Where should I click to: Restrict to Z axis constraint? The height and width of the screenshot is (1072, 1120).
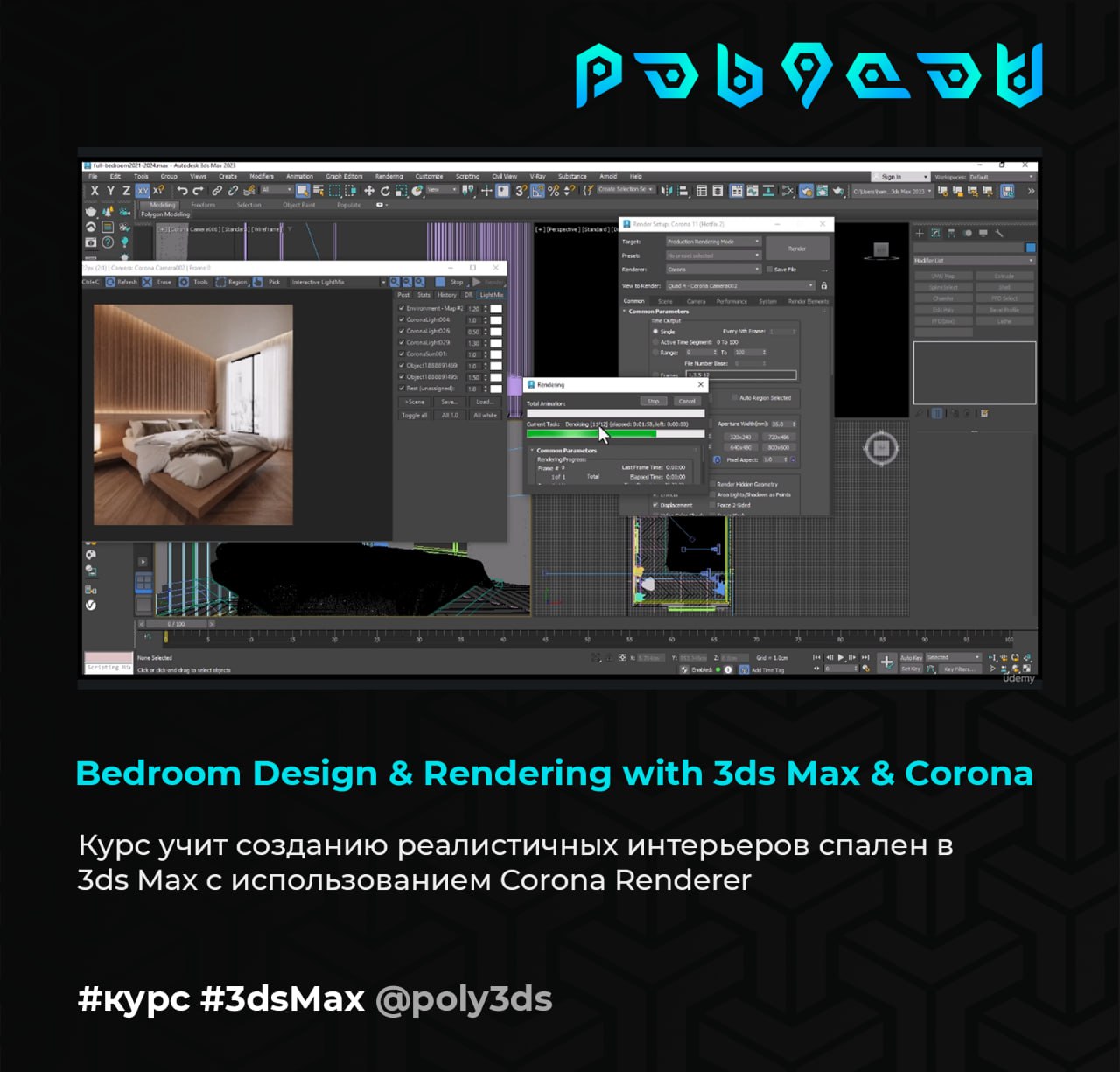[126, 191]
